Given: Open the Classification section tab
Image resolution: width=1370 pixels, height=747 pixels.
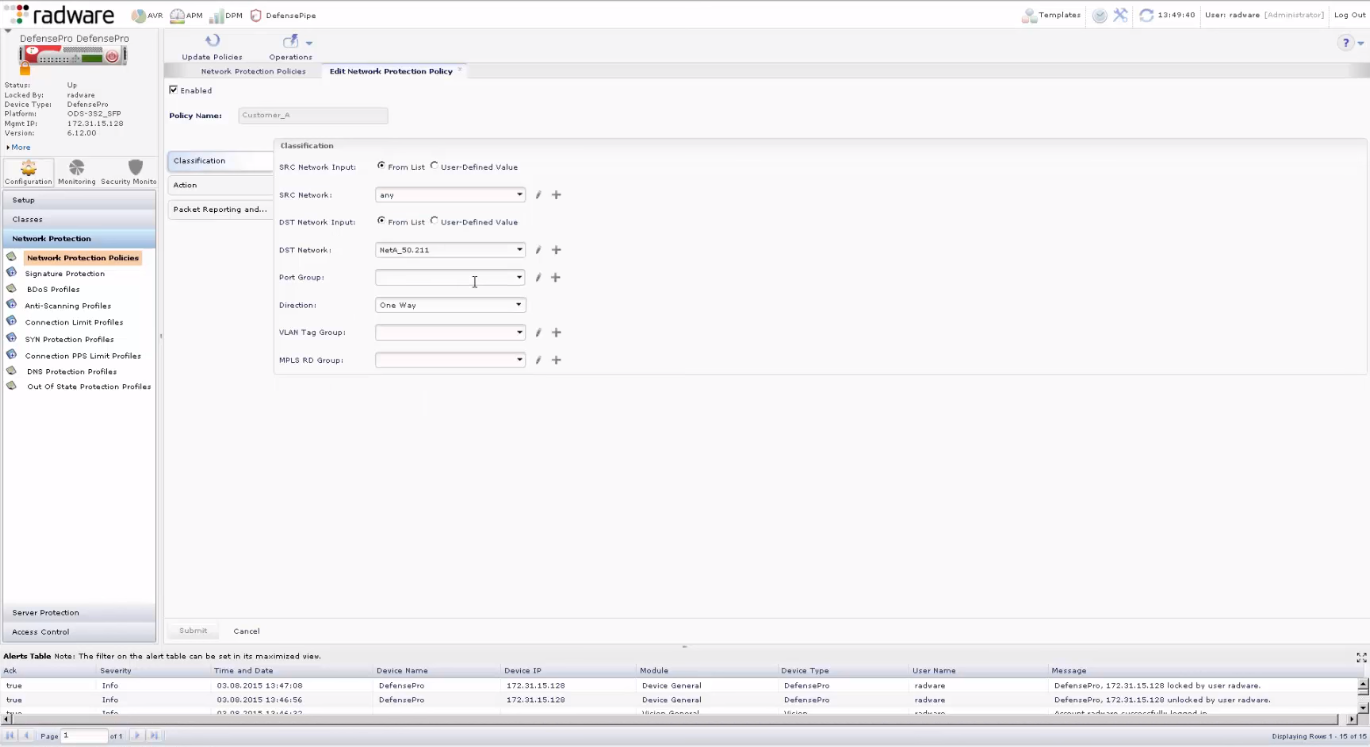Looking at the screenshot, I should pyautogui.click(x=220, y=160).
